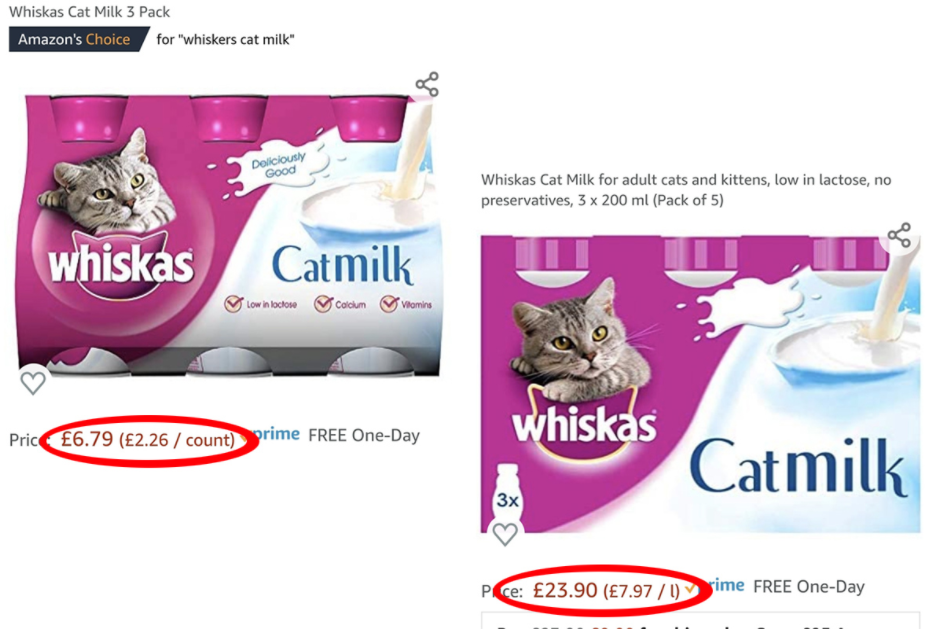Click the 3x bottle icon on the right image
The height and width of the screenshot is (639, 938).
(x=507, y=494)
